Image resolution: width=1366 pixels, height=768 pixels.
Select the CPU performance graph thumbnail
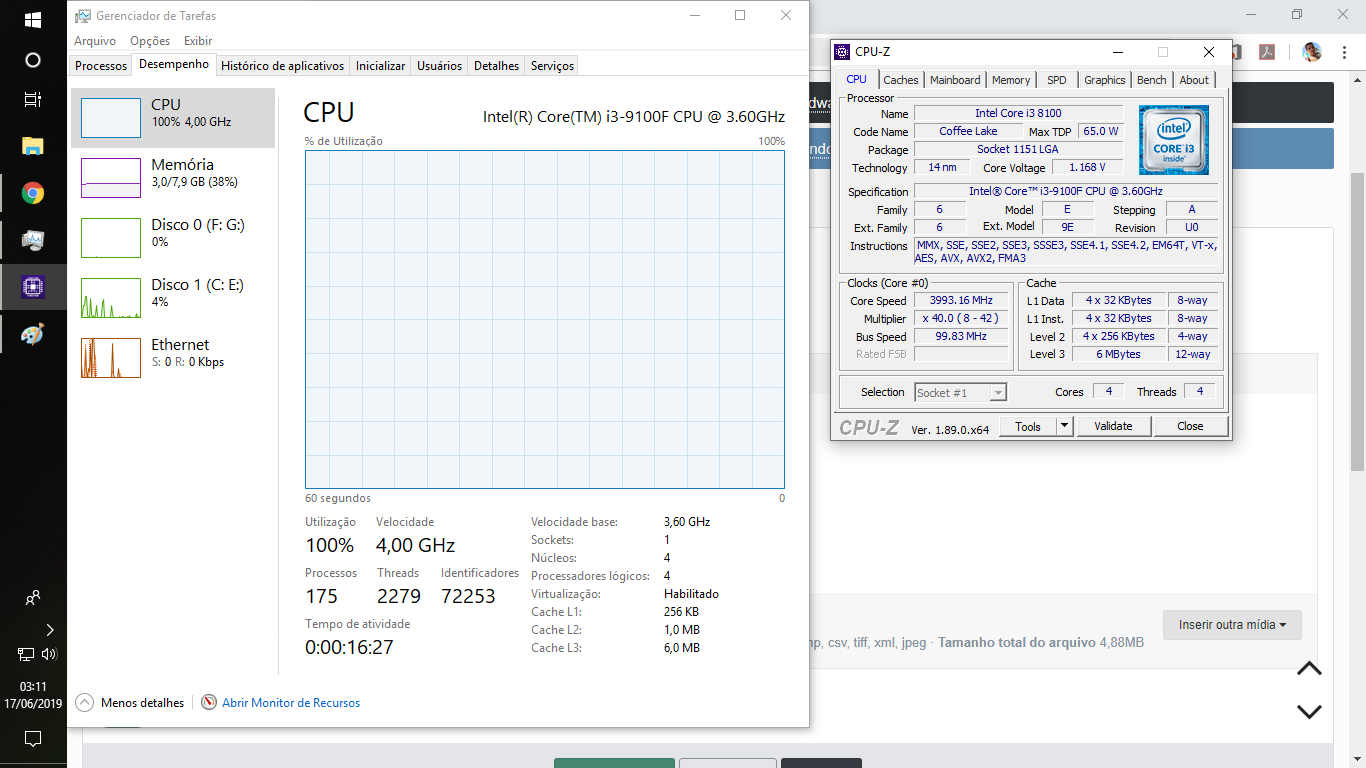point(111,118)
